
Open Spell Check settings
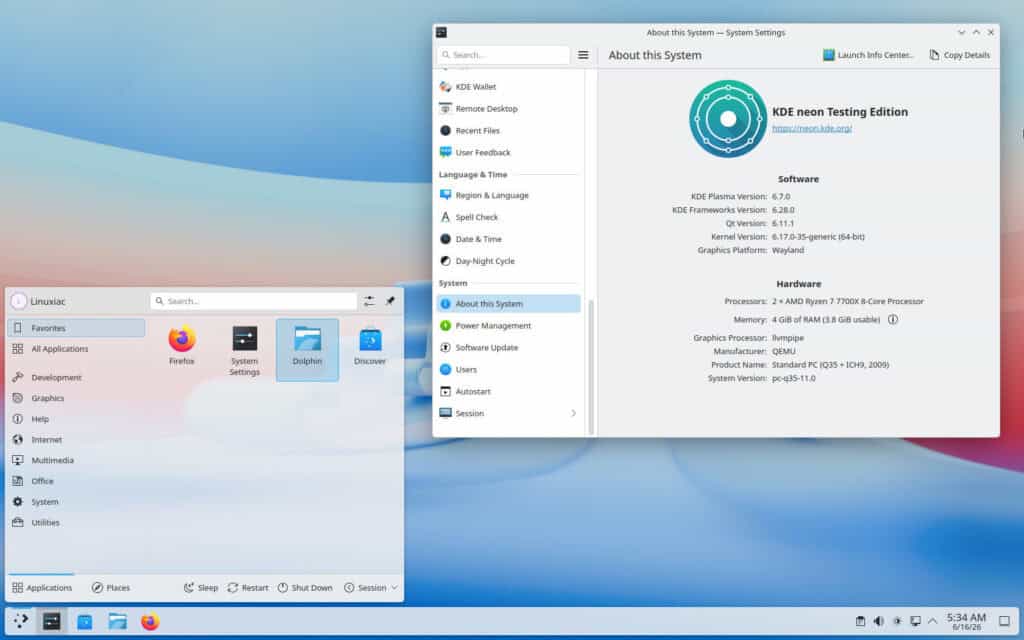(508, 217)
